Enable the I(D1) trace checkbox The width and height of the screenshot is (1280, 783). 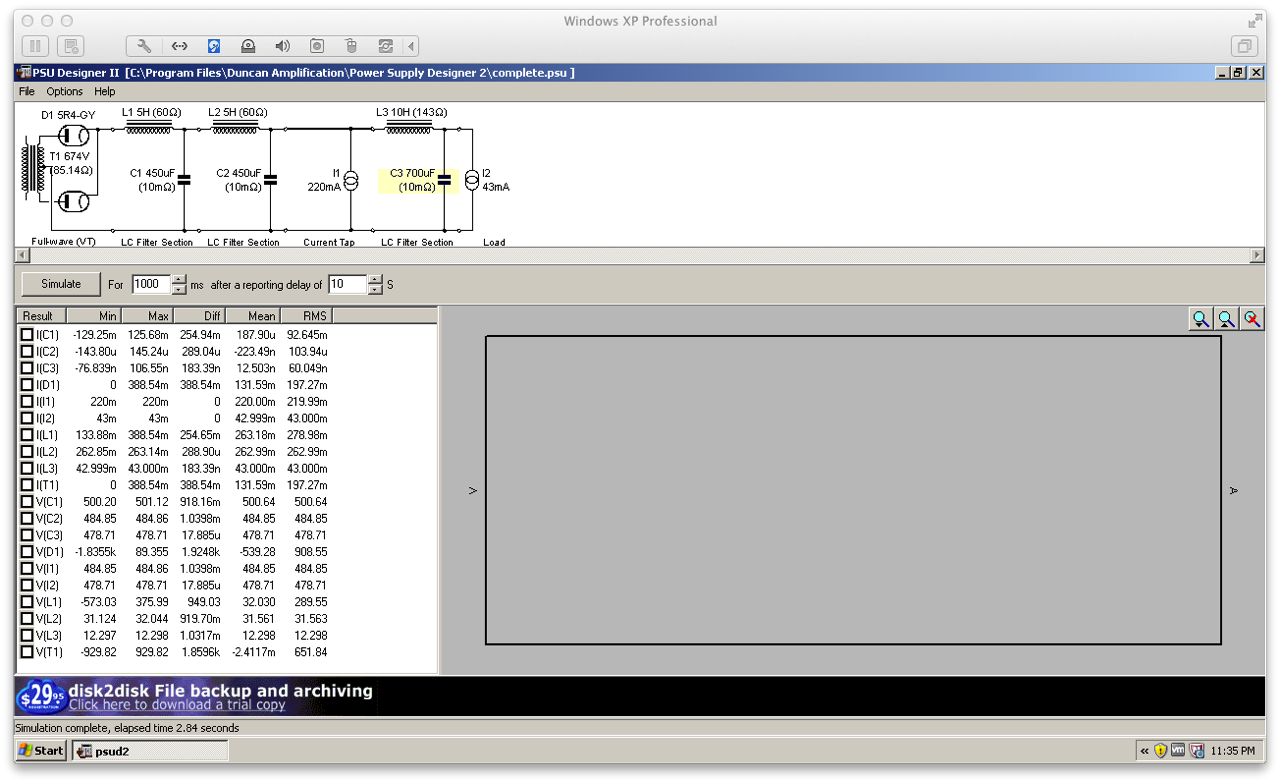27,385
